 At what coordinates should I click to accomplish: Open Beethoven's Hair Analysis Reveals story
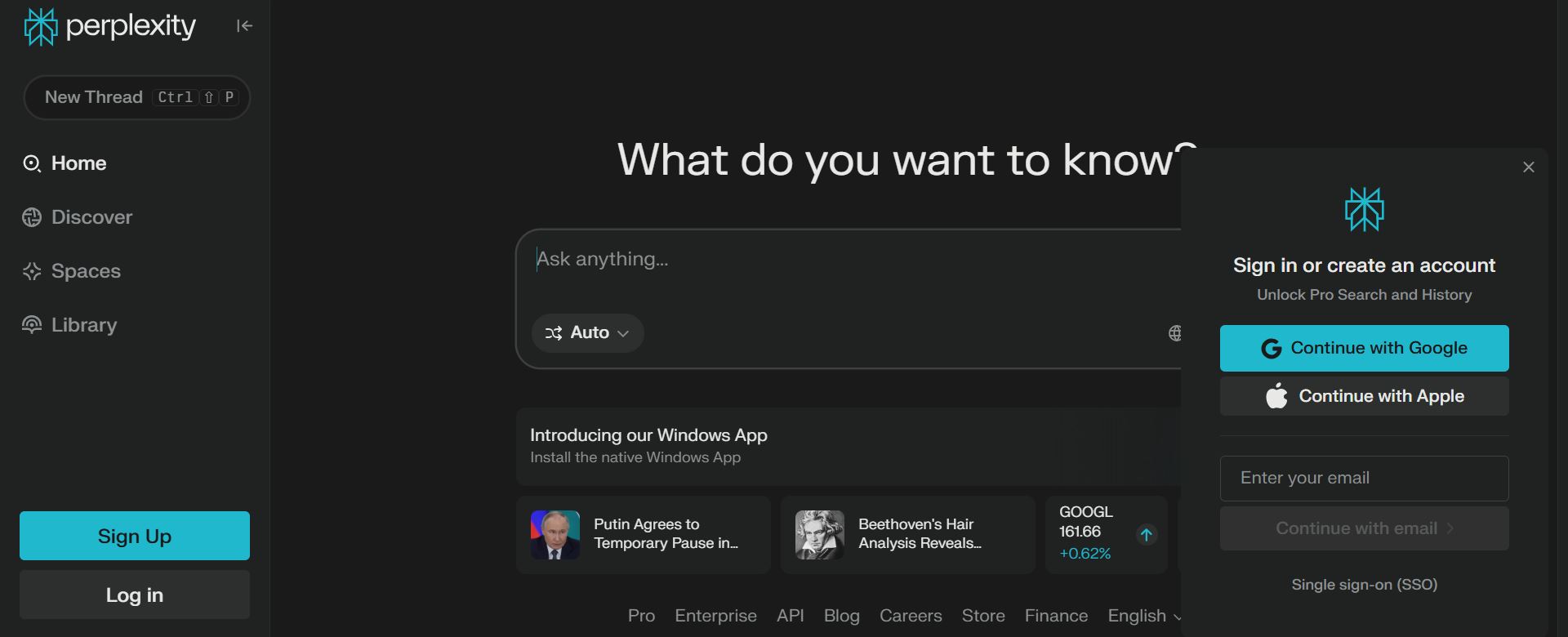point(908,535)
